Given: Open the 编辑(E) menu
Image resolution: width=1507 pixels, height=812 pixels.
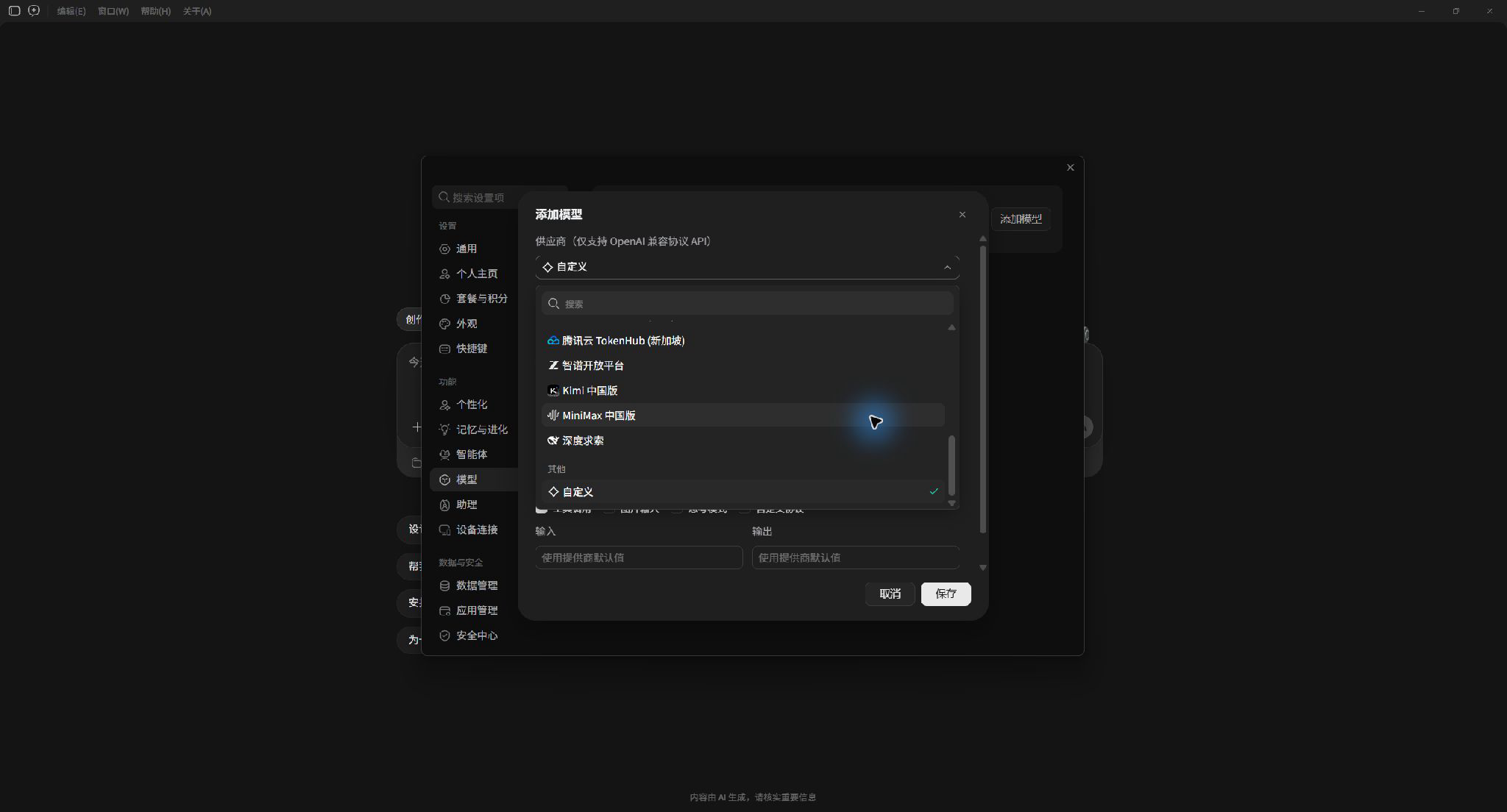Looking at the screenshot, I should 71,11.
